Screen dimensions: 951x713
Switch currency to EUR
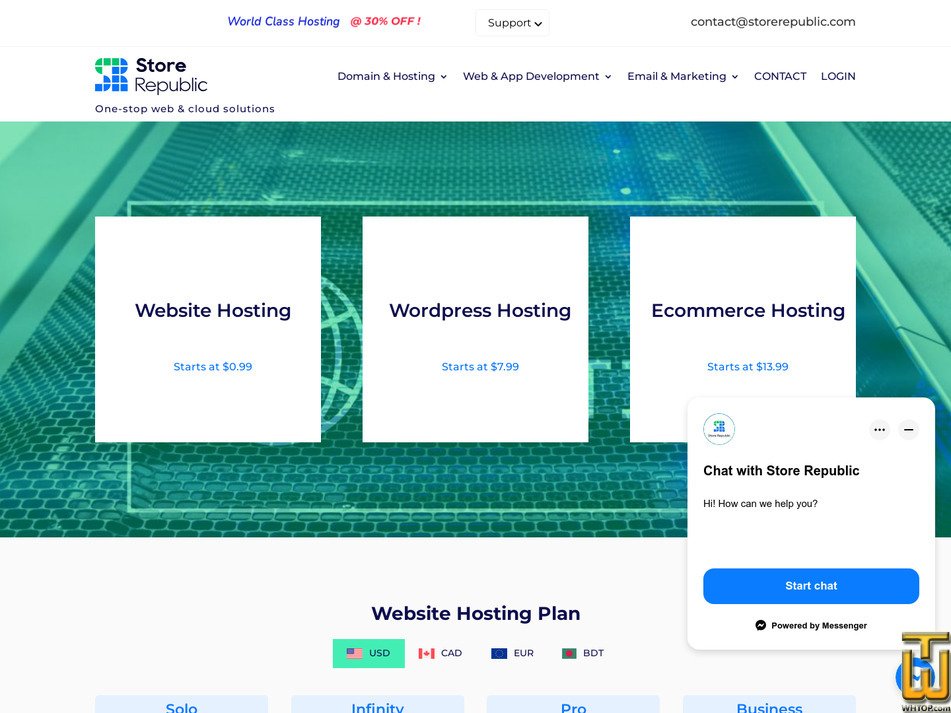511,652
